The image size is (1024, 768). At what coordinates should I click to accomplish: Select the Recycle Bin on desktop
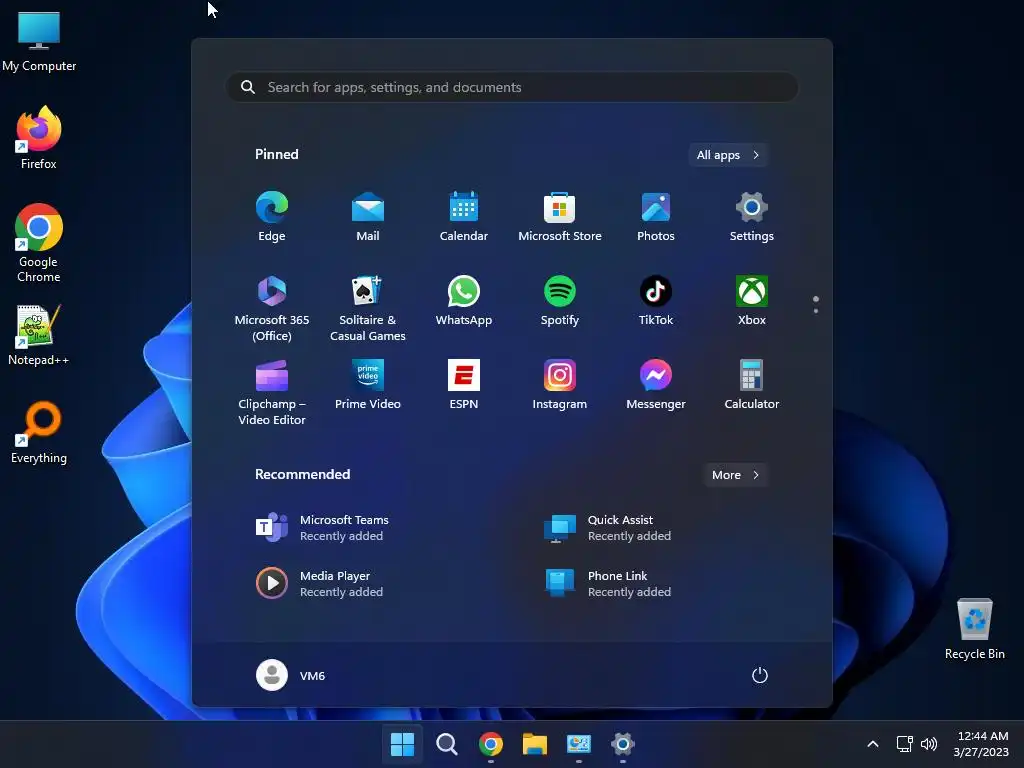click(x=975, y=628)
